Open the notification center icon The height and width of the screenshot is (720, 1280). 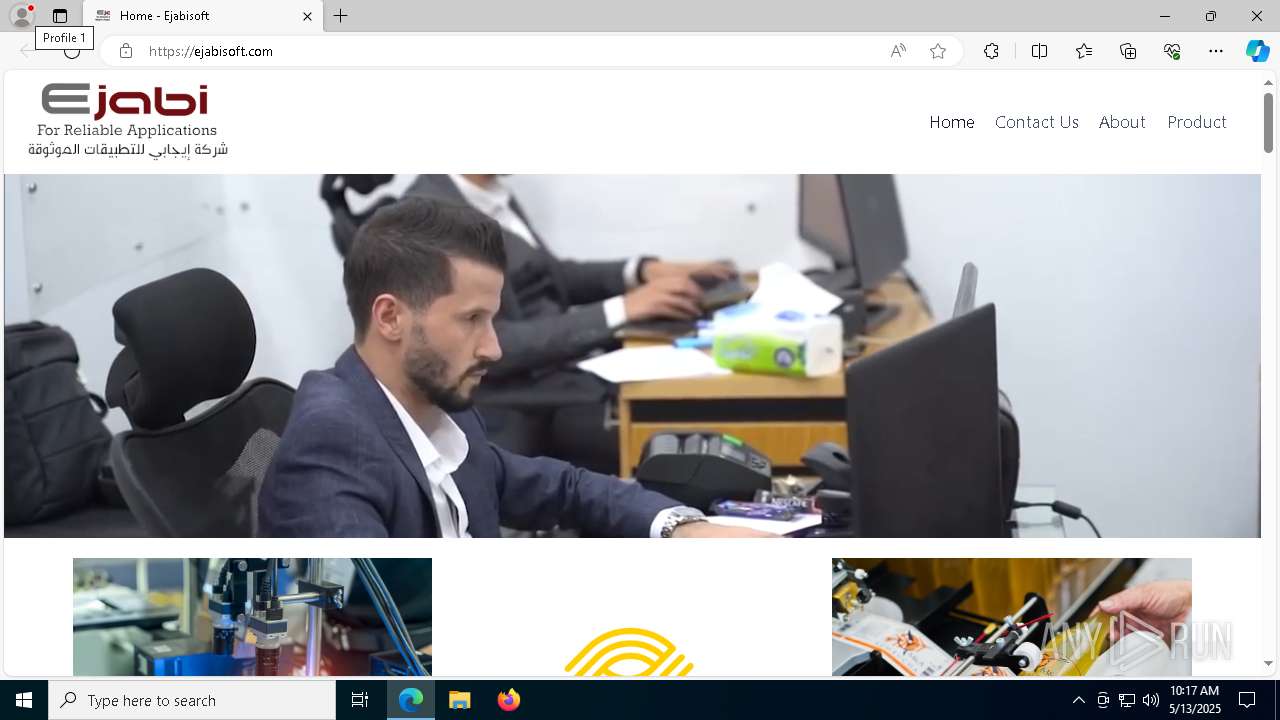point(1247,700)
